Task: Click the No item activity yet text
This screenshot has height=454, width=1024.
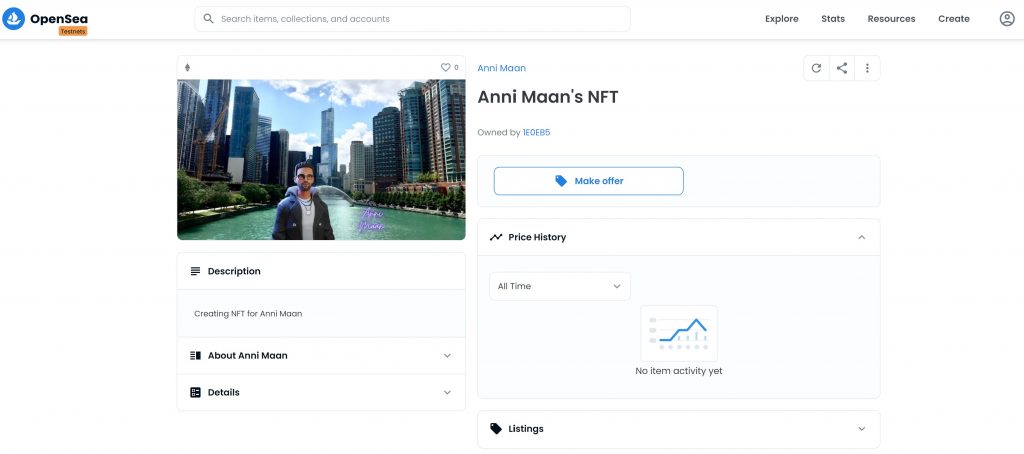Action: point(679,371)
